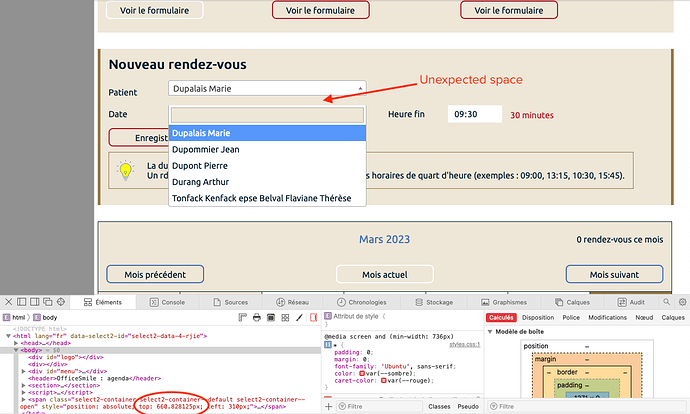Click the middle Voir le formulaire button
This screenshot has height=414, width=690.
coord(320,10)
